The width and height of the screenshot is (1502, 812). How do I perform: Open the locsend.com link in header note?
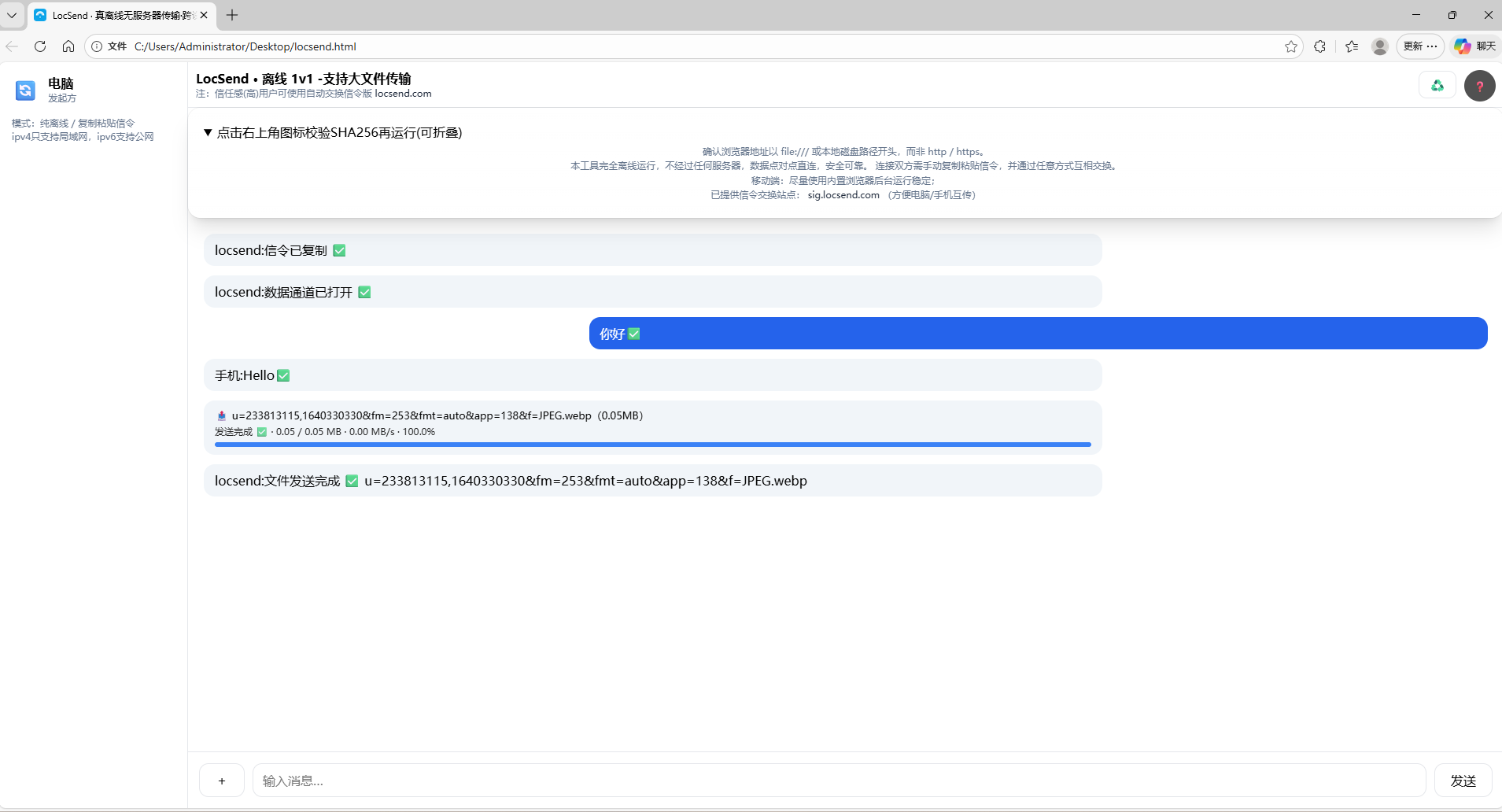point(404,94)
